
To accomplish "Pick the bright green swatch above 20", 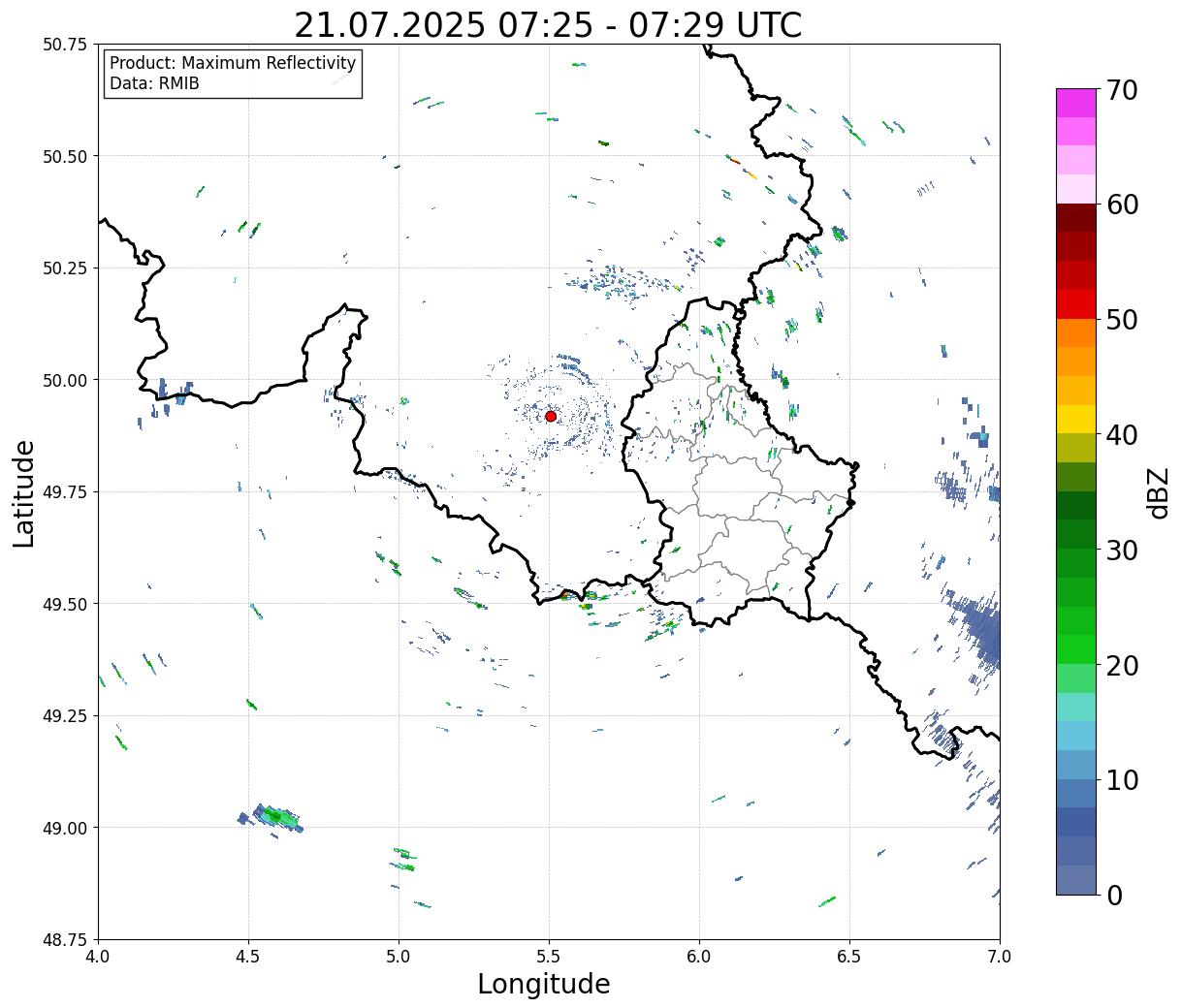I will coord(1076,649).
